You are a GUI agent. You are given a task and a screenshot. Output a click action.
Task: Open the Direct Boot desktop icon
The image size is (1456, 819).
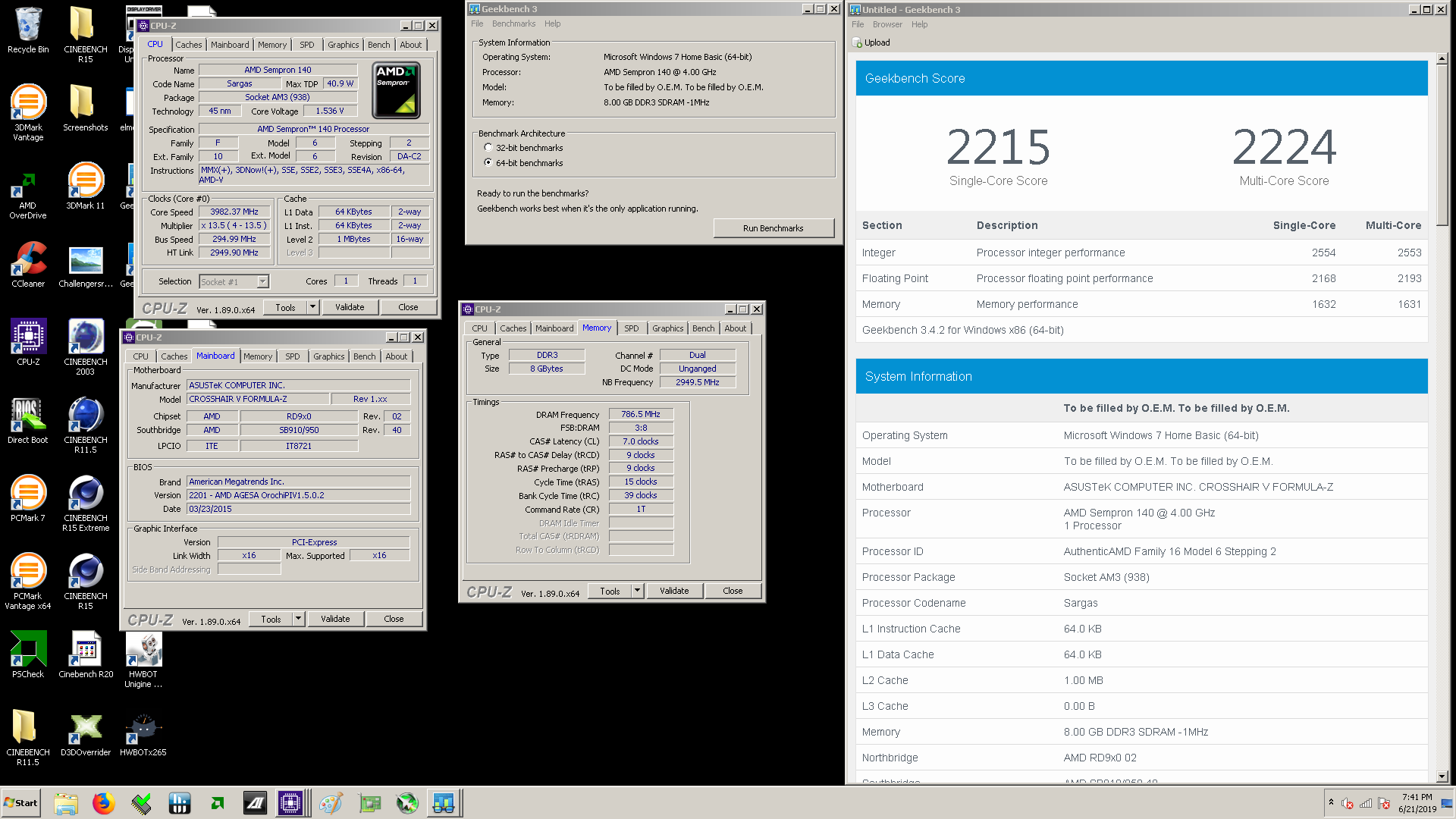pyautogui.click(x=28, y=421)
